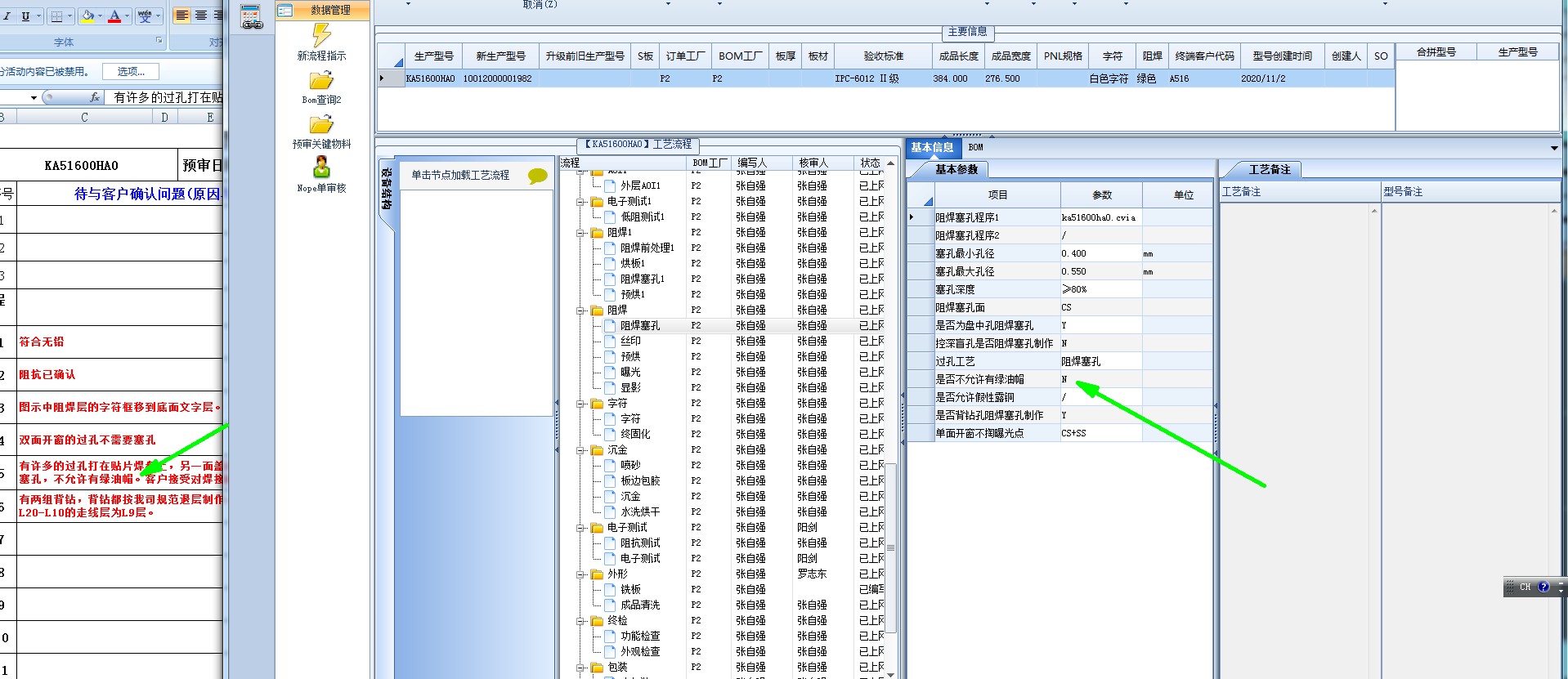Click the 水洗烘干 document icon
Viewport: 1568px width, 679px height.
point(610,511)
